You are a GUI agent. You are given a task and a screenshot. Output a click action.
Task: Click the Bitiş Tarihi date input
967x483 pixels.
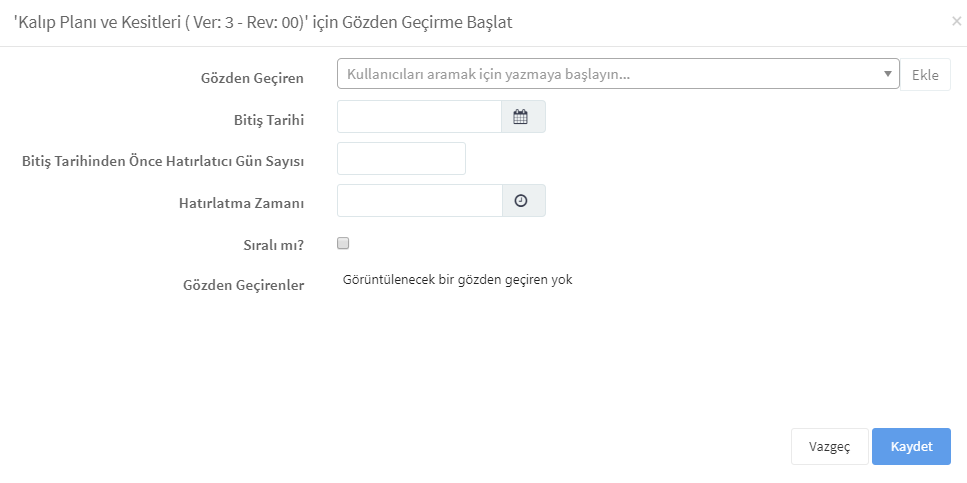[419, 117]
